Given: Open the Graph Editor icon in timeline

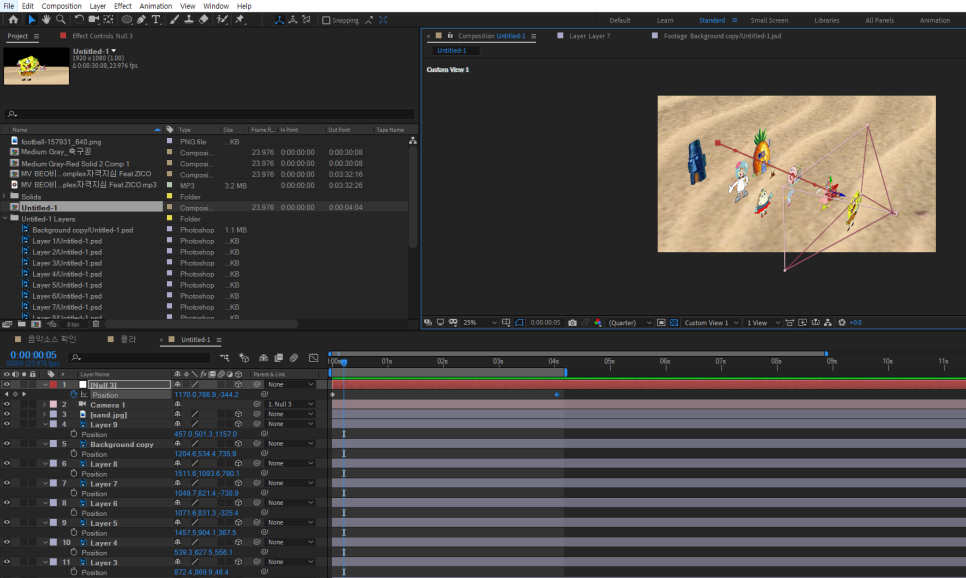Looking at the screenshot, I should [314, 357].
